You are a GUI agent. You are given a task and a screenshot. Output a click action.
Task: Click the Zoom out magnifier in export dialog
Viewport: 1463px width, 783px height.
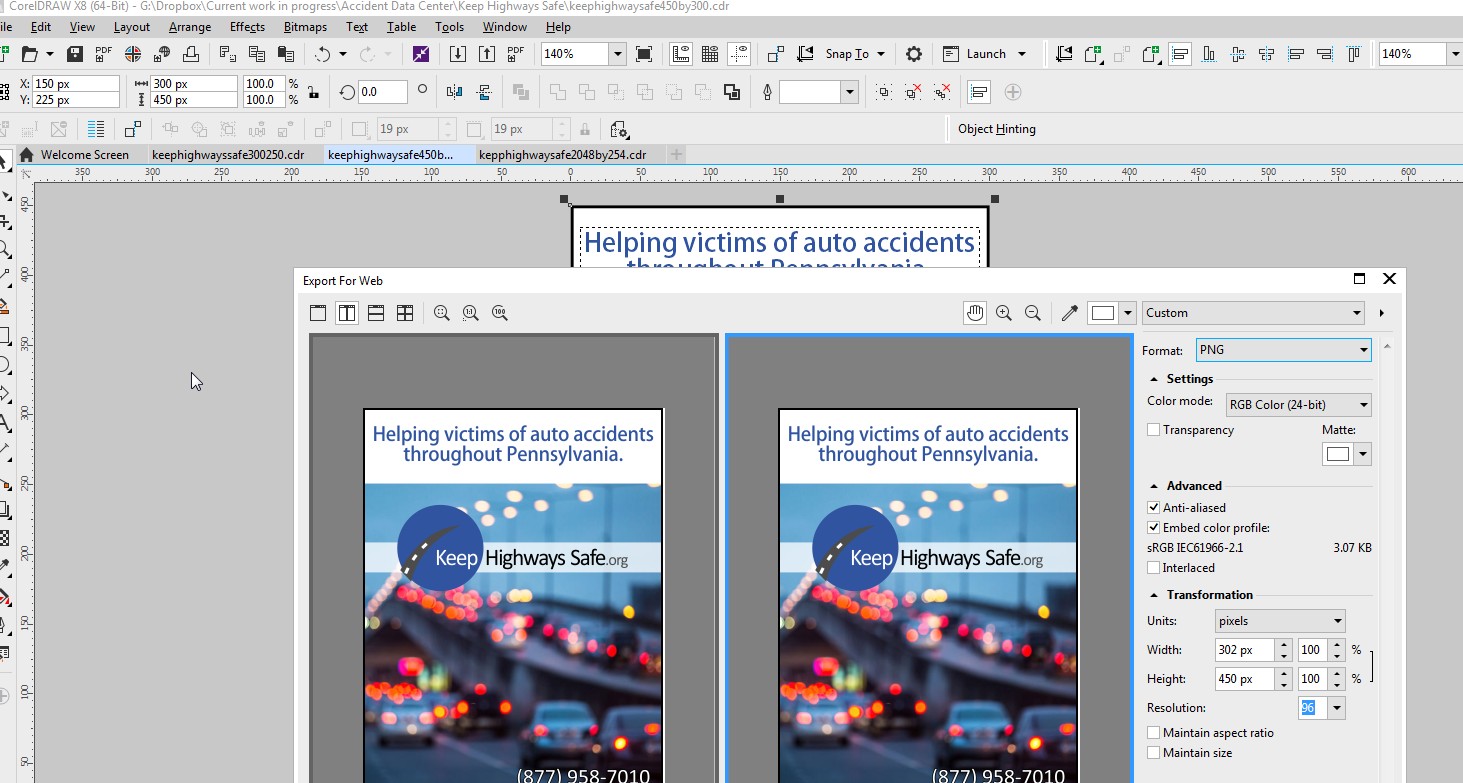(x=1033, y=313)
